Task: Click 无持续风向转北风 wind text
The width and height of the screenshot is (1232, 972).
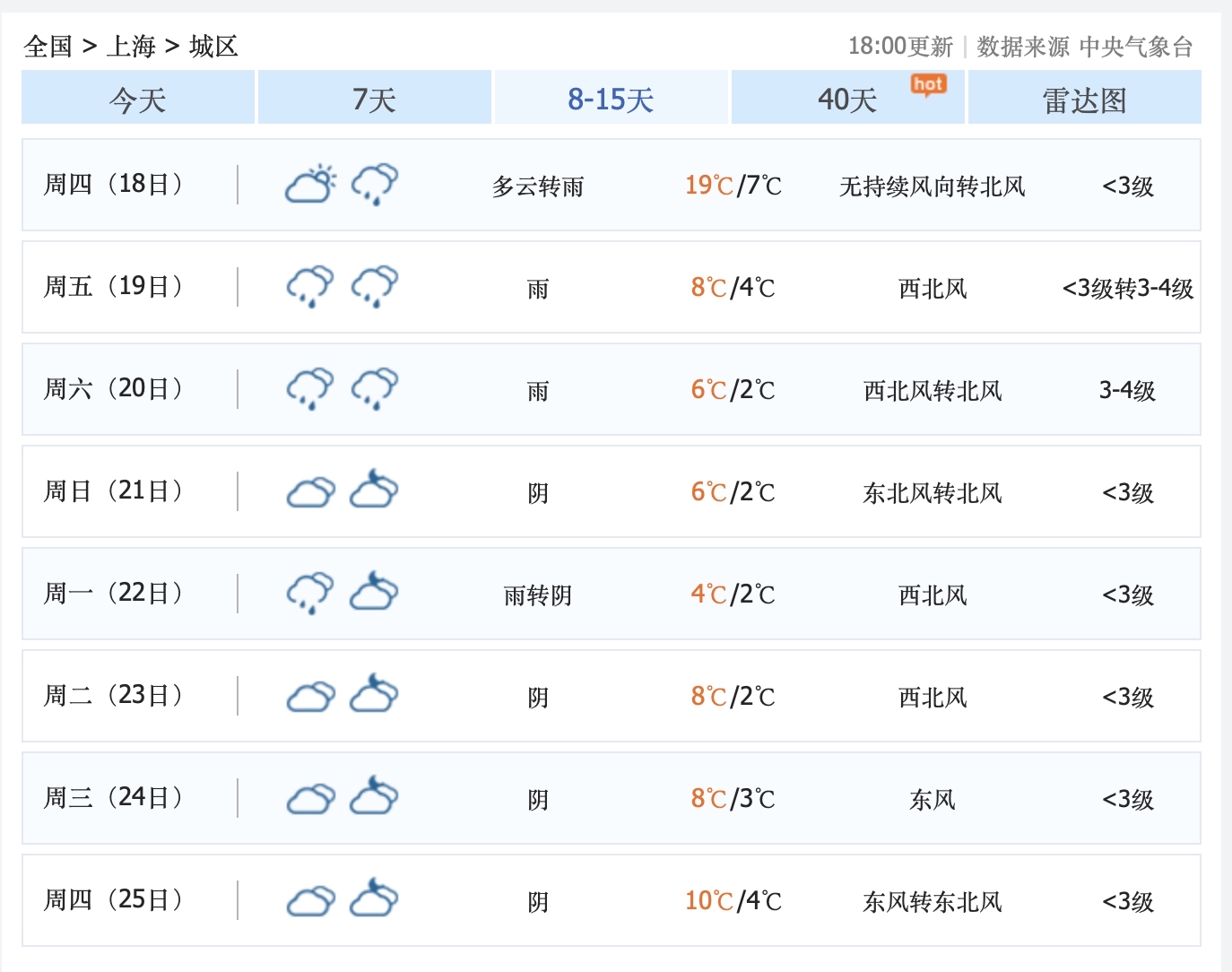Action: click(x=933, y=187)
